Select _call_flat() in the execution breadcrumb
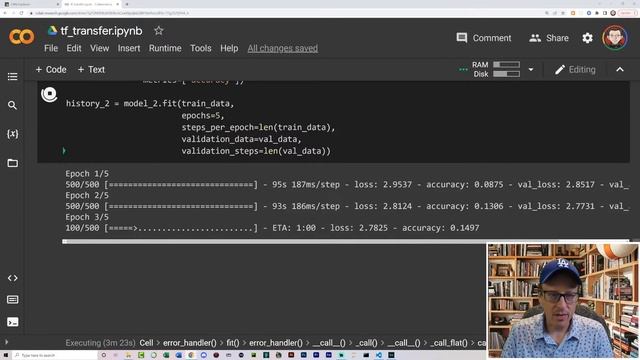This screenshot has width=640, height=360. (448, 343)
